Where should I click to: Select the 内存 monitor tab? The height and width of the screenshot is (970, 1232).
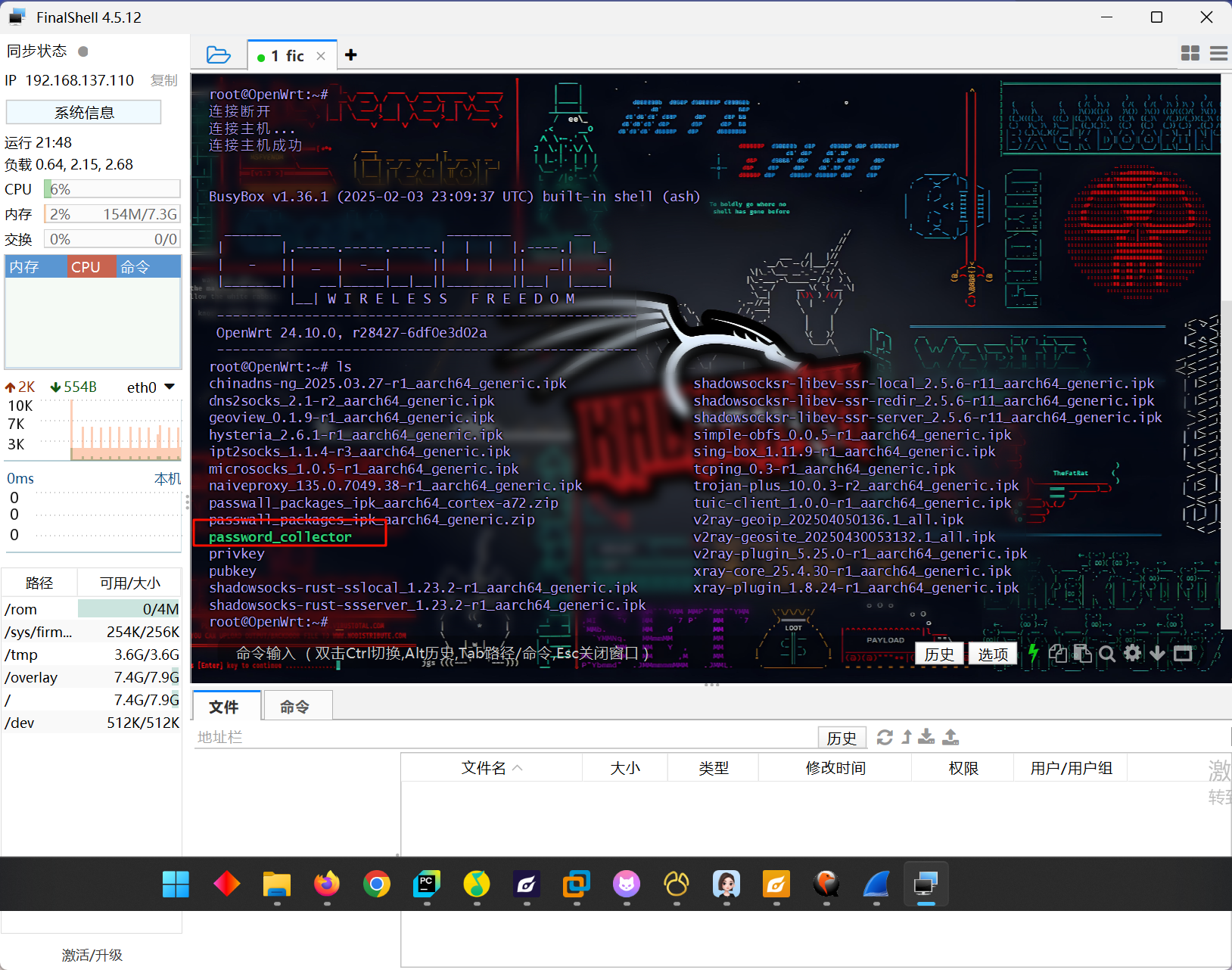coord(36,267)
